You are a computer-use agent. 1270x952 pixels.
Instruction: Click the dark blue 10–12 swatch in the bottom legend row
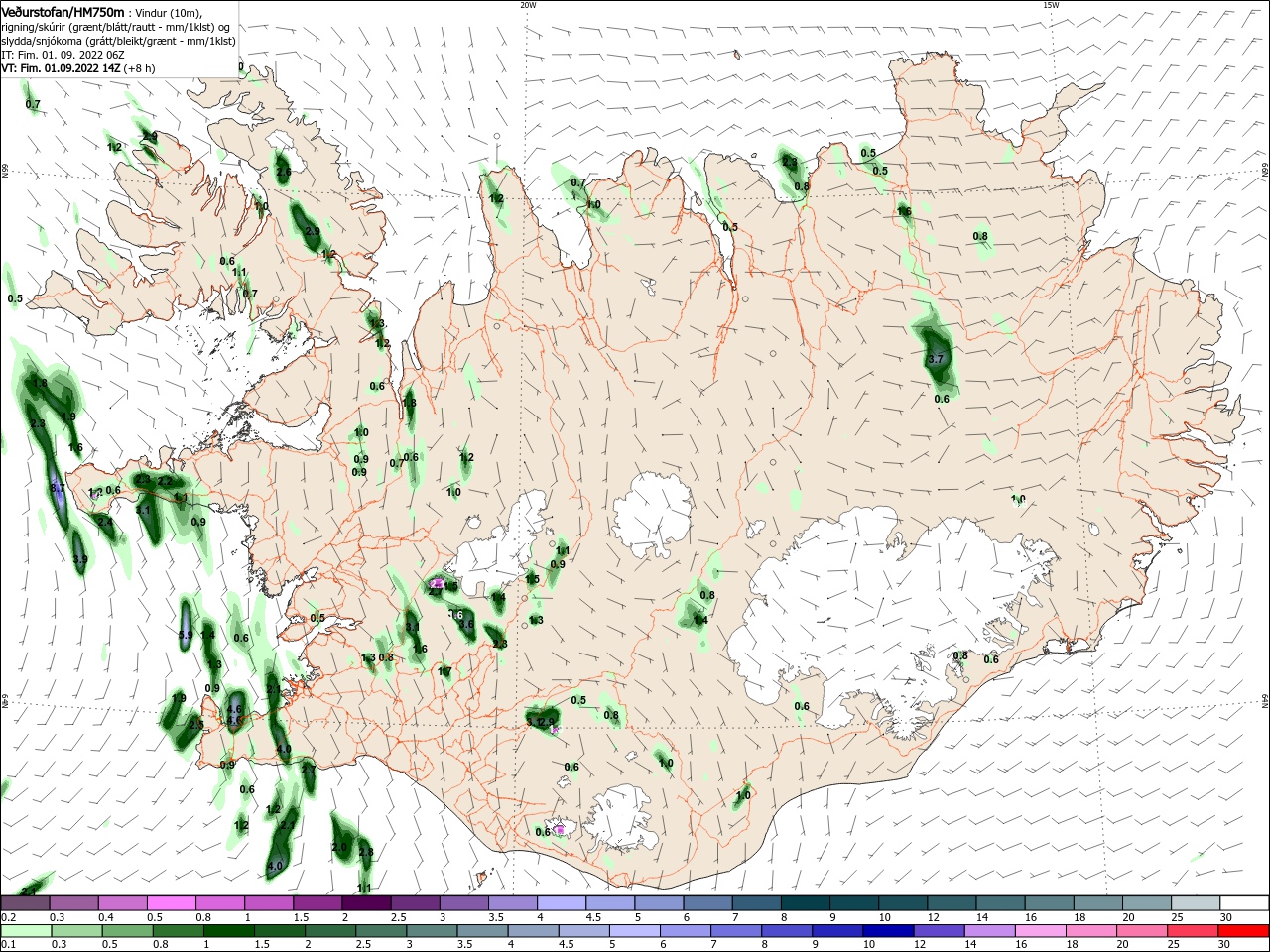click(x=886, y=931)
